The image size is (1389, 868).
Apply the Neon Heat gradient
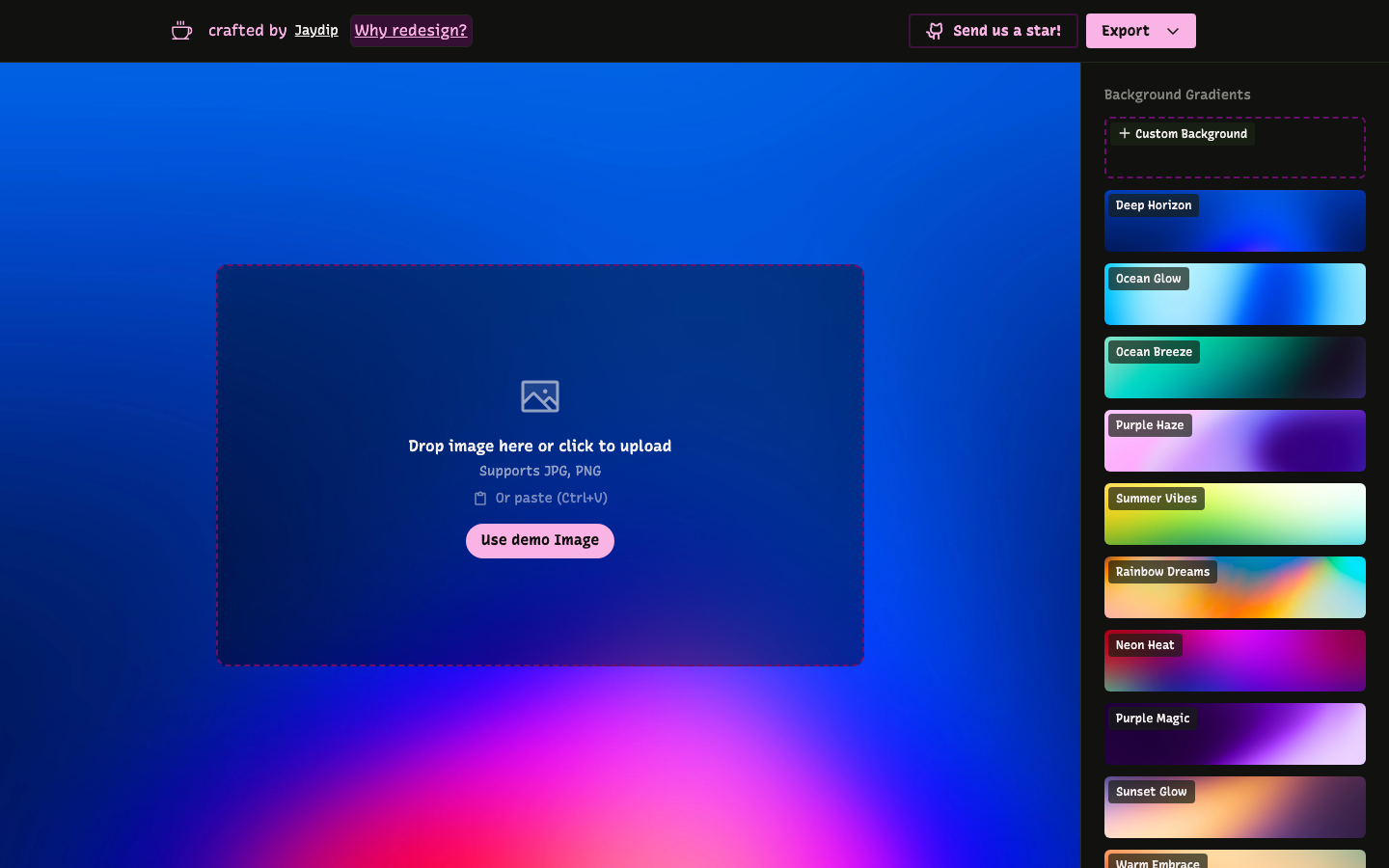point(1235,661)
